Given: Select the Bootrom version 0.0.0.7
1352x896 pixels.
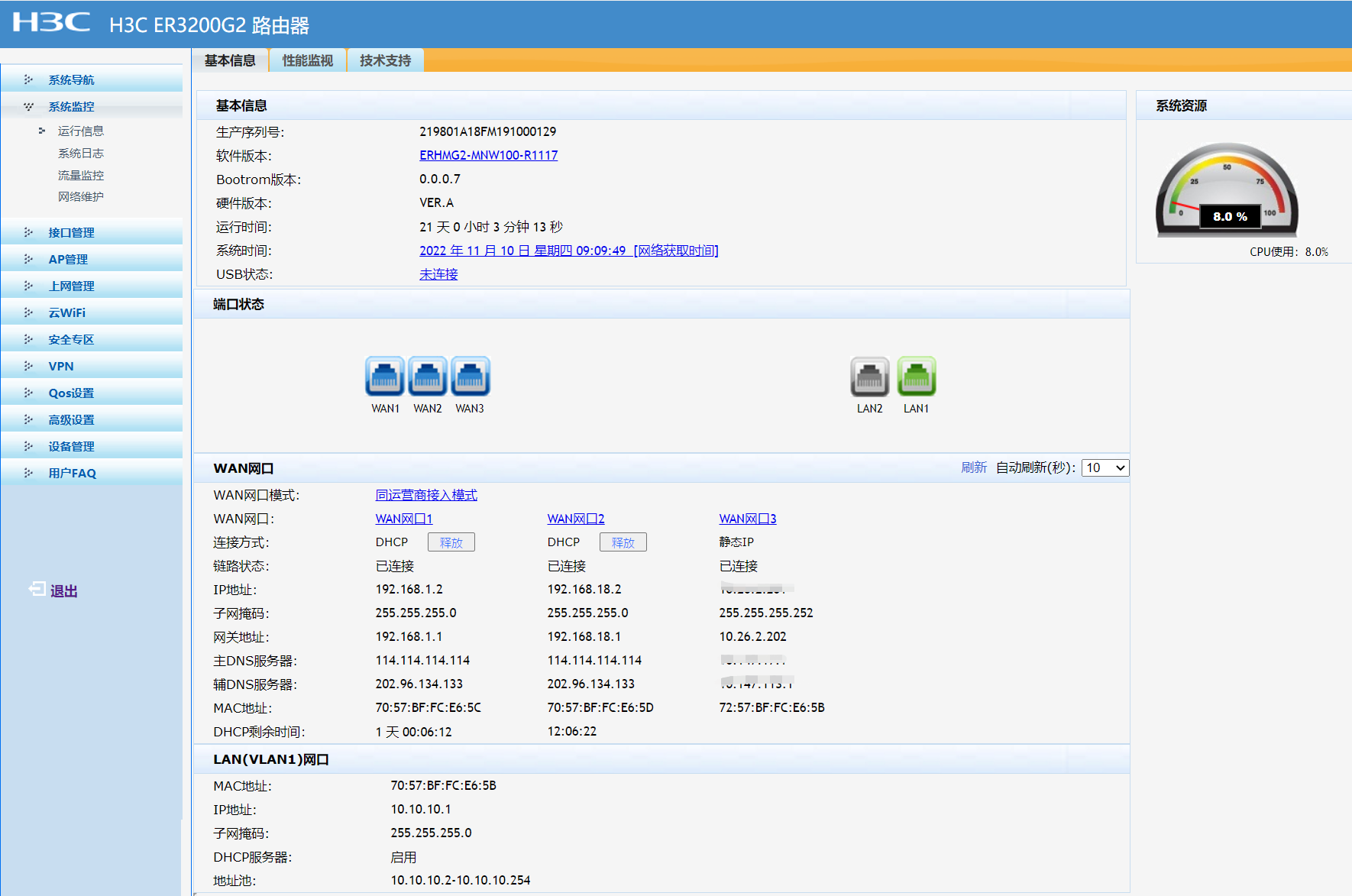Looking at the screenshot, I should (440, 179).
